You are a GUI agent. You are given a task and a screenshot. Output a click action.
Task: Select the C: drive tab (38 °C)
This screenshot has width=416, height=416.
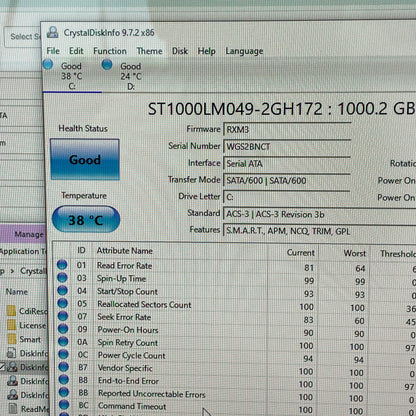coord(71,76)
